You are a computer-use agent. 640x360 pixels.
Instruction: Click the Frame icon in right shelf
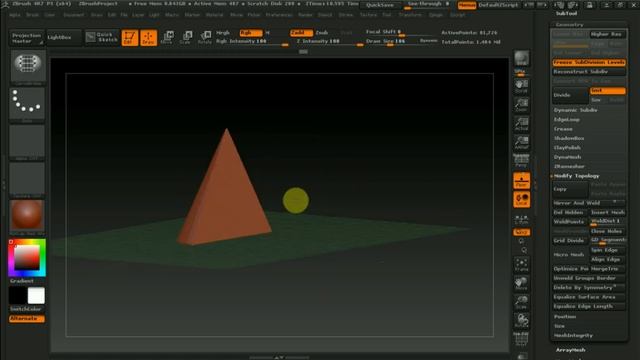(x=521, y=265)
